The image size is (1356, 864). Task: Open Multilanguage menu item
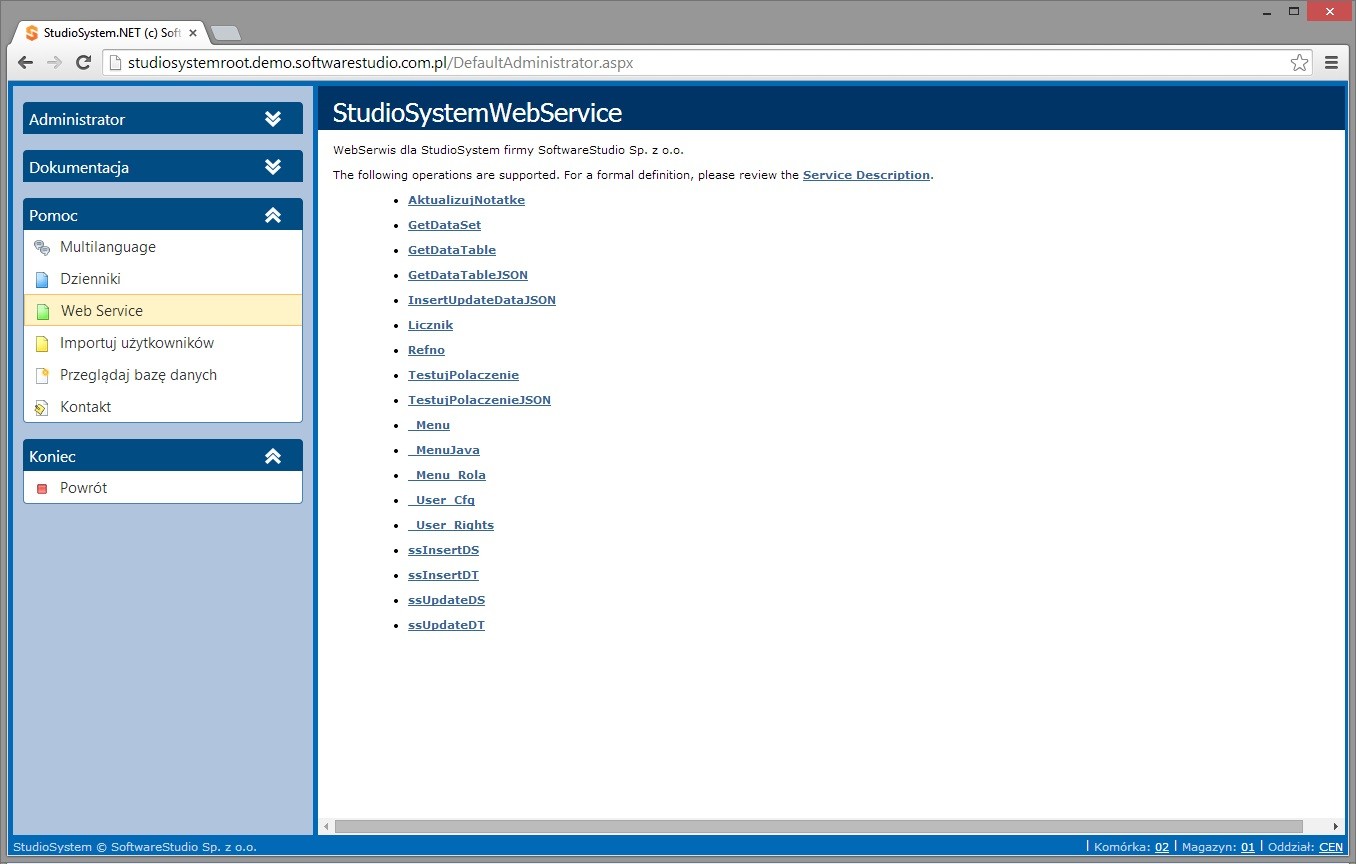point(163,247)
